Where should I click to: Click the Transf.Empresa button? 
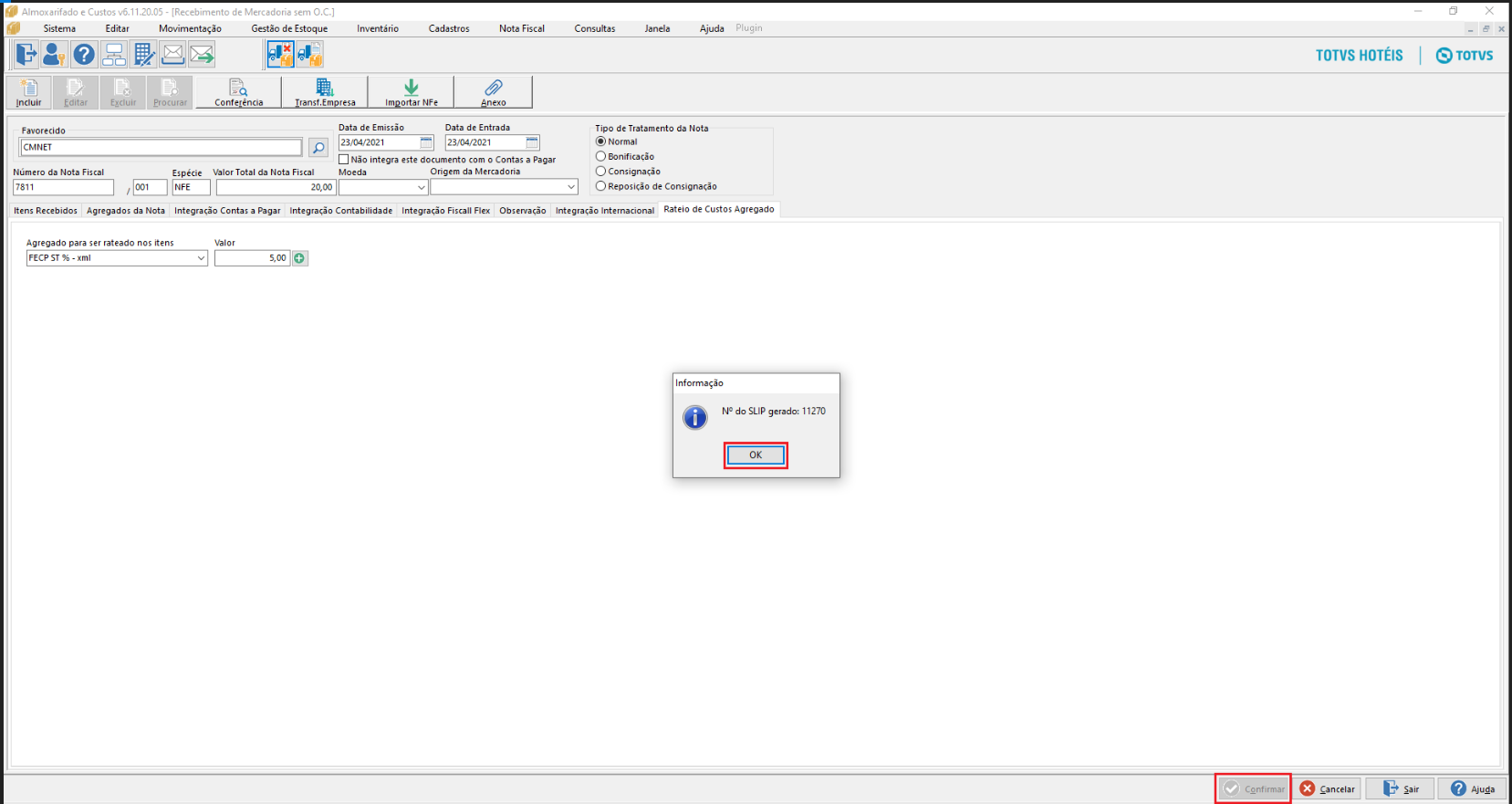click(325, 92)
